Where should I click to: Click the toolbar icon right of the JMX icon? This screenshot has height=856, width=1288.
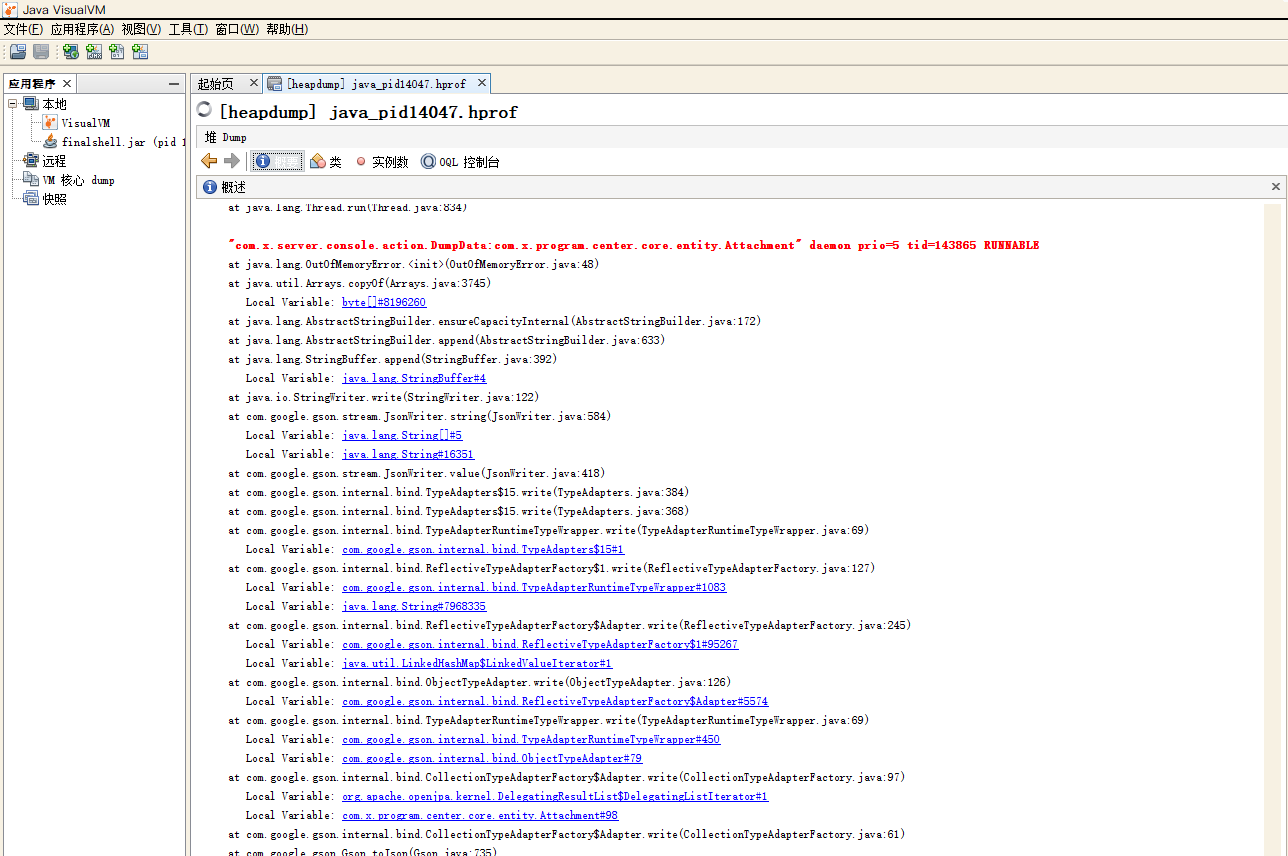pos(117,52)
